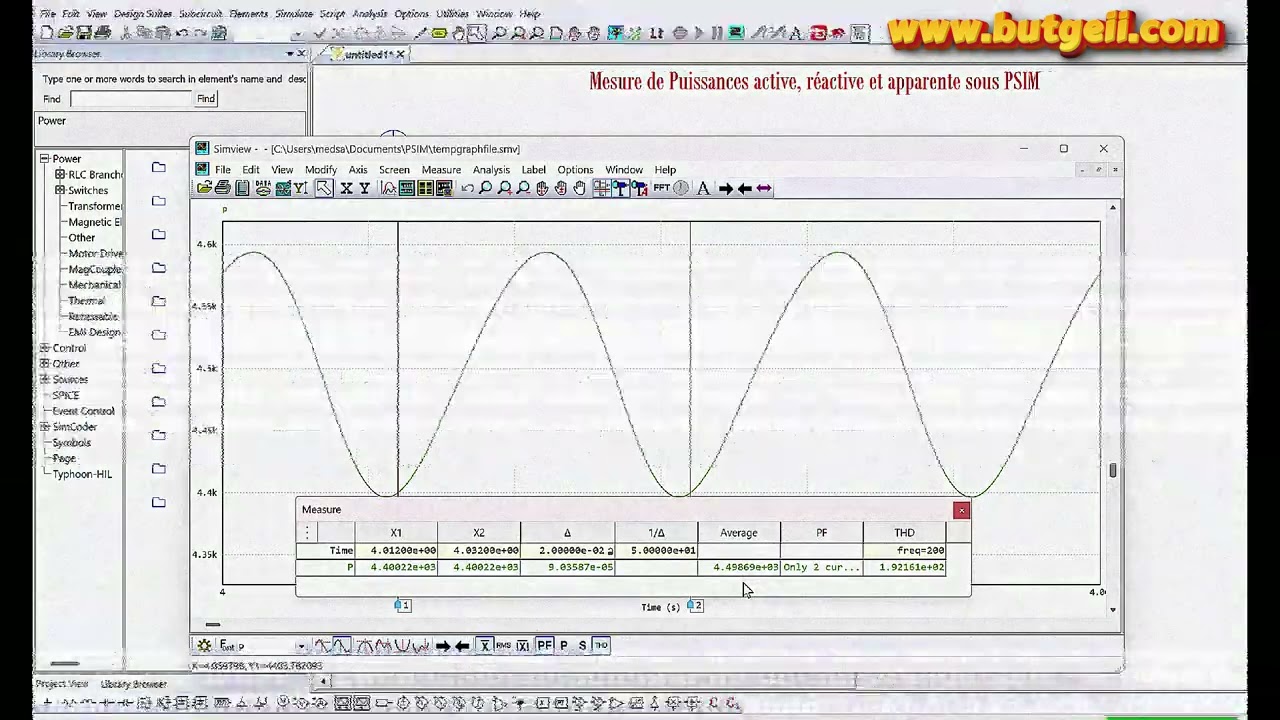This screenshot has height=720, width=1280.
Task: Click the black left arrow in Simview top toolbar
Action: 745,188
